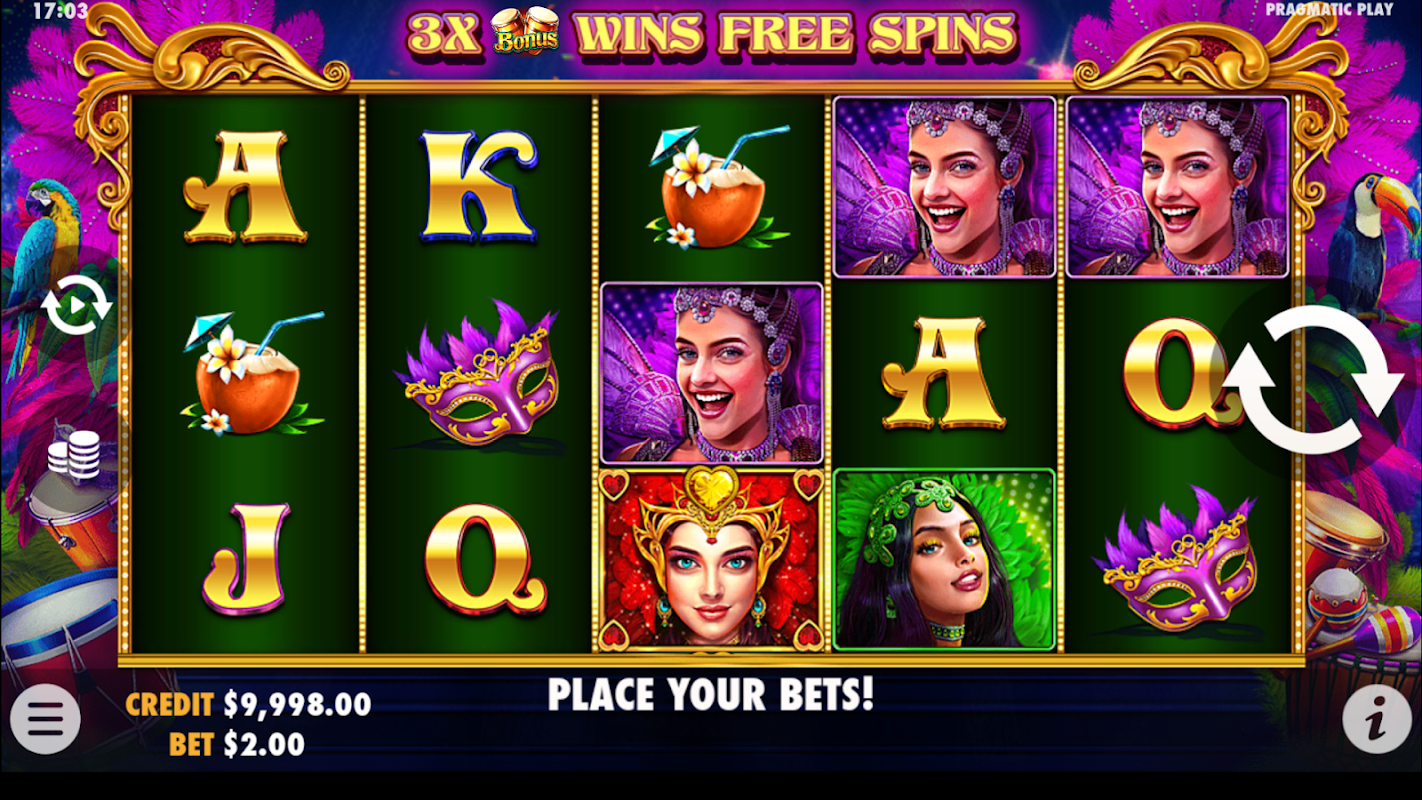Click the Bonus drums icon in banner
1422x800 pixels.
[x=524, y=32]
